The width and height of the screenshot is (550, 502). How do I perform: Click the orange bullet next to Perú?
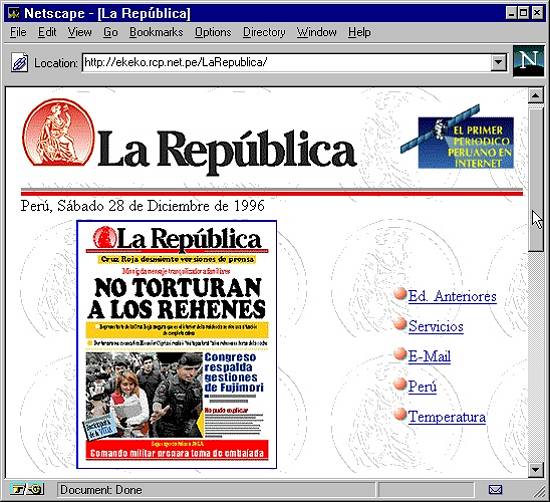(400, 384)
